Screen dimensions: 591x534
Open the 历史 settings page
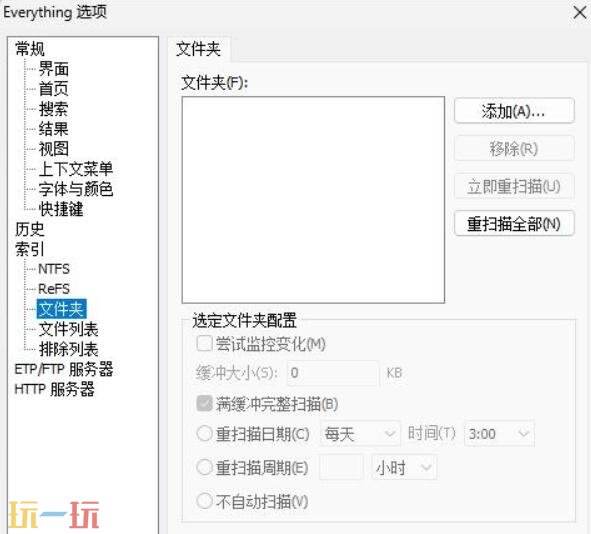pos(29,229)
